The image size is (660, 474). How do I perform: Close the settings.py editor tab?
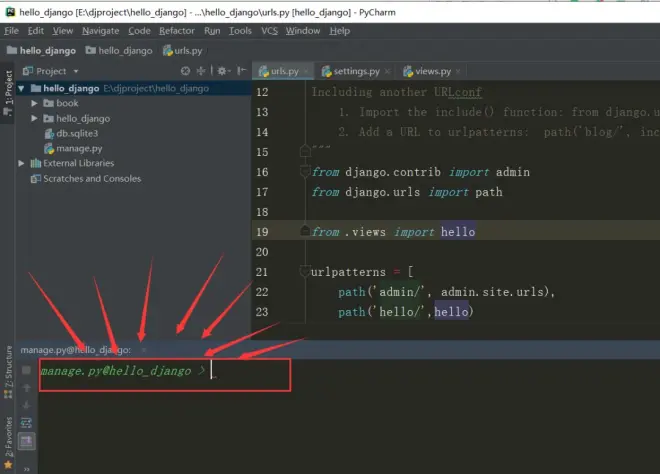[387, 71]
